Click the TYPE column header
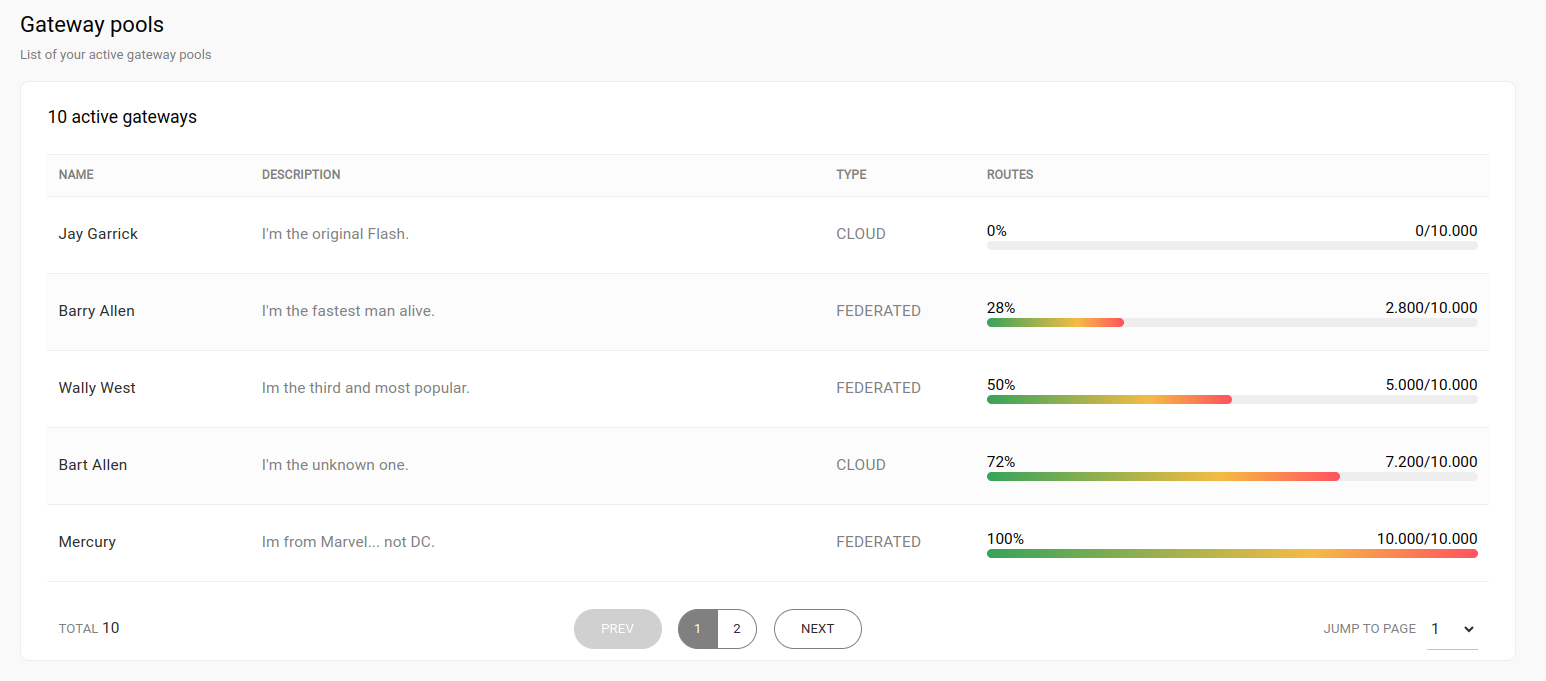 [851, 175]
